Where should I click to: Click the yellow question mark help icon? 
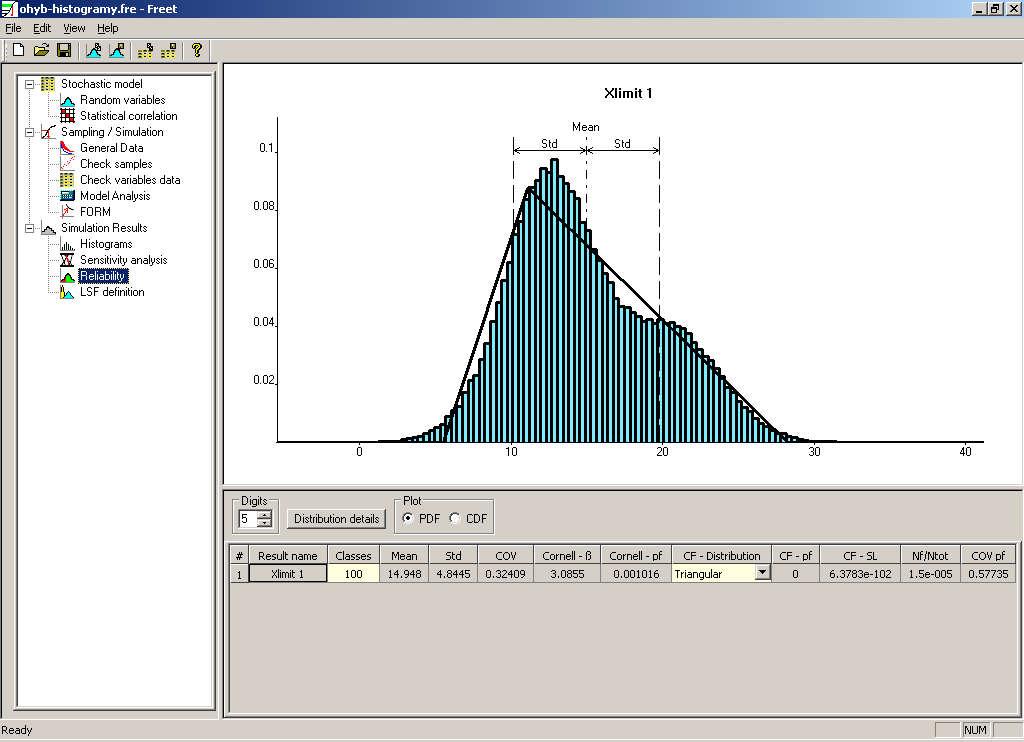coord(197,50)
